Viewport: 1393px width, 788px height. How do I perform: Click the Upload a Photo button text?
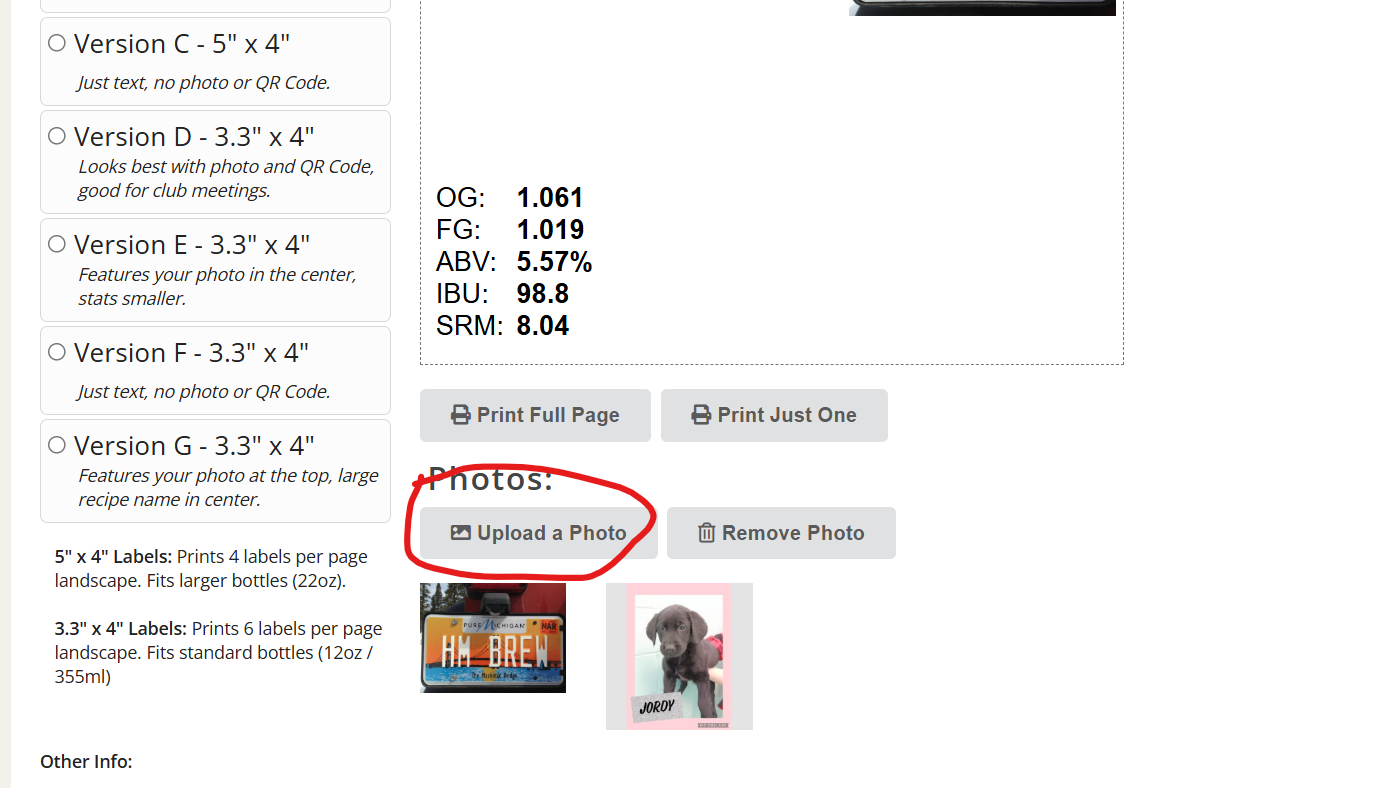click(x=552, y=533)
